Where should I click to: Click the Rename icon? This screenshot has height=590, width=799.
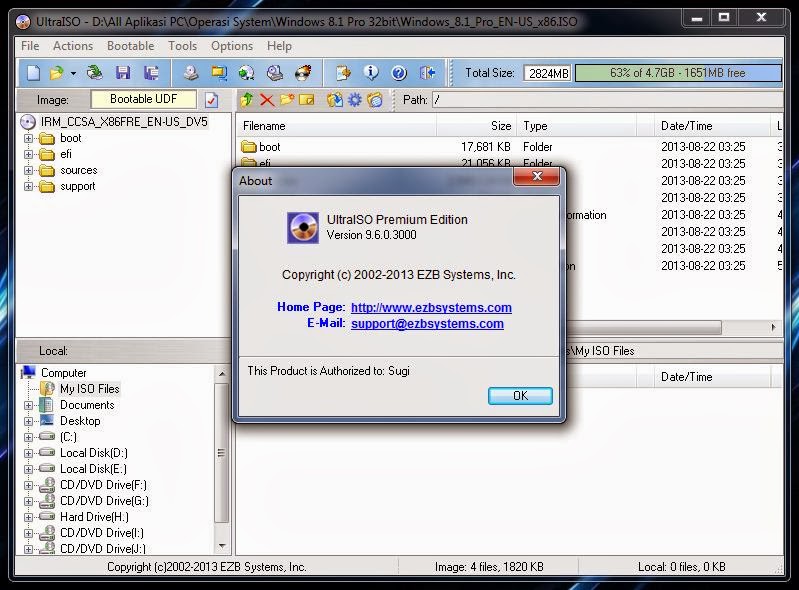[x=307, y=99]
